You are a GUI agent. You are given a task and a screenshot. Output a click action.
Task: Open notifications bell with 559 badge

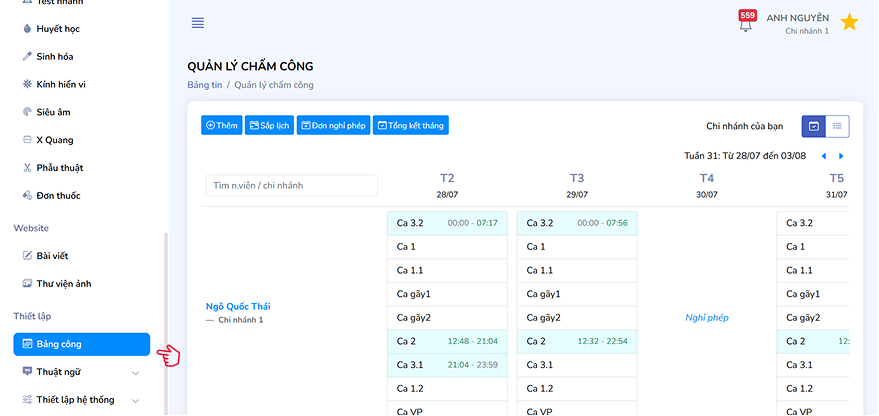(745, 24)
